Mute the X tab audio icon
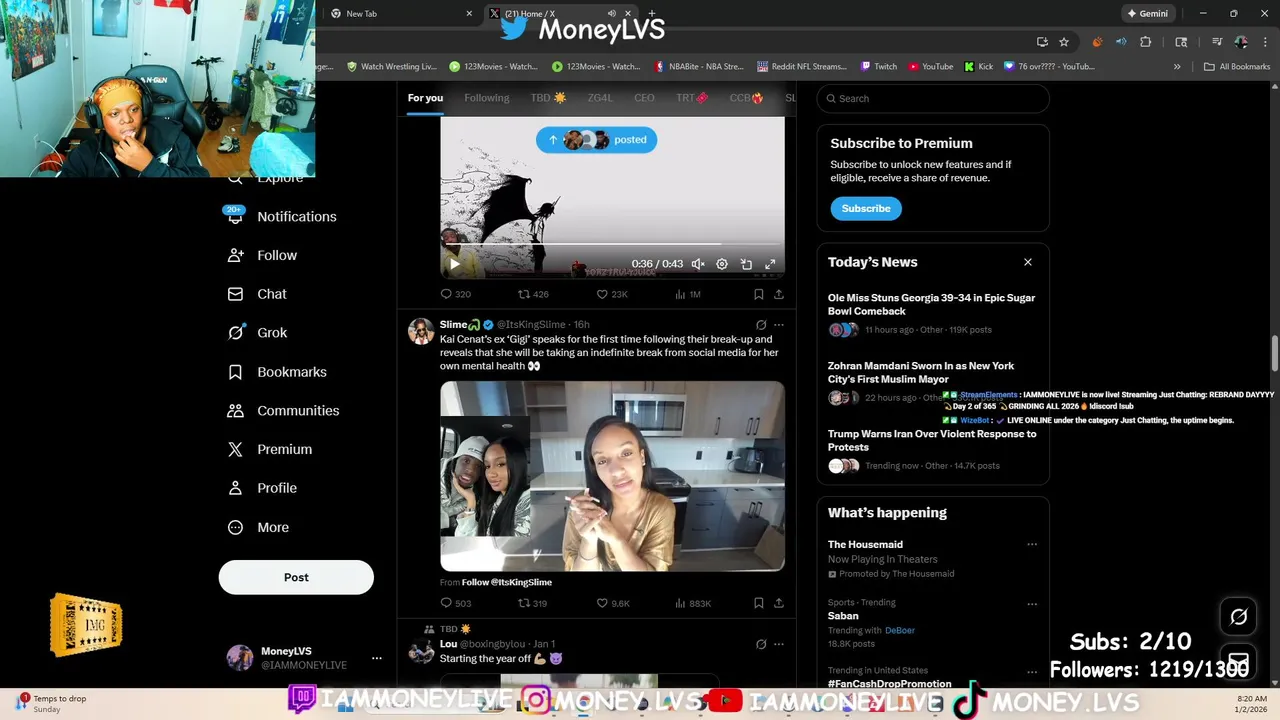Screen dimensions: 1280x720 [x=611, y=14]
